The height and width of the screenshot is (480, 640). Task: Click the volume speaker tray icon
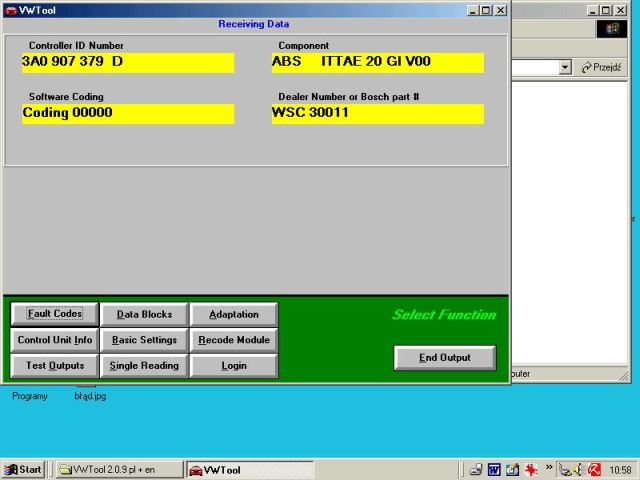579,471
